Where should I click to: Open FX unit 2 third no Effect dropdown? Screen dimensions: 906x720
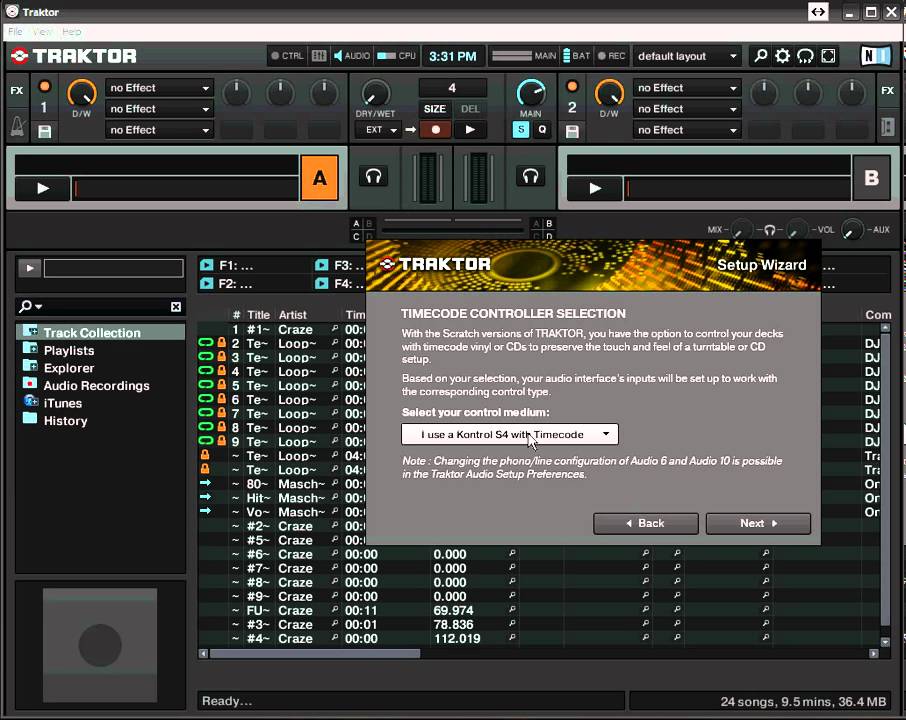tap(686, 130)
